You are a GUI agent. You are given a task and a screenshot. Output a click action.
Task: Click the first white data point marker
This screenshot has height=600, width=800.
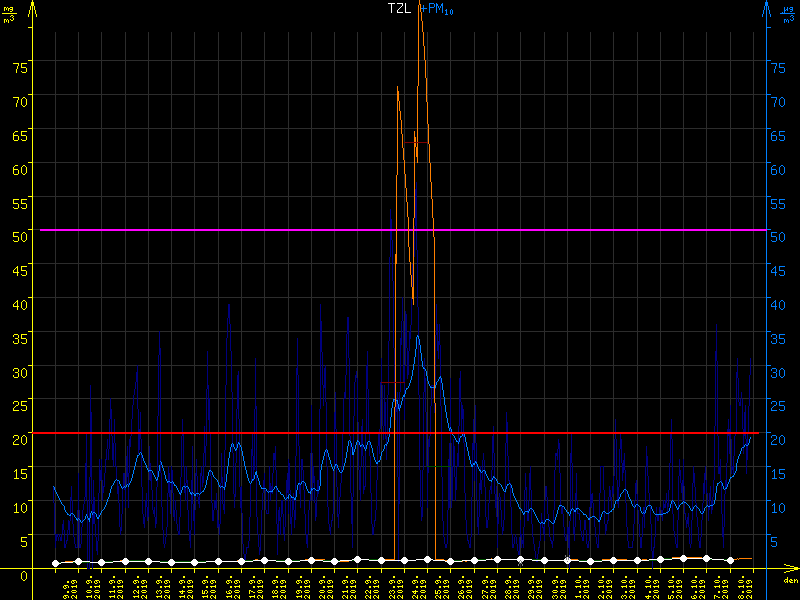[x=55, y=563]
